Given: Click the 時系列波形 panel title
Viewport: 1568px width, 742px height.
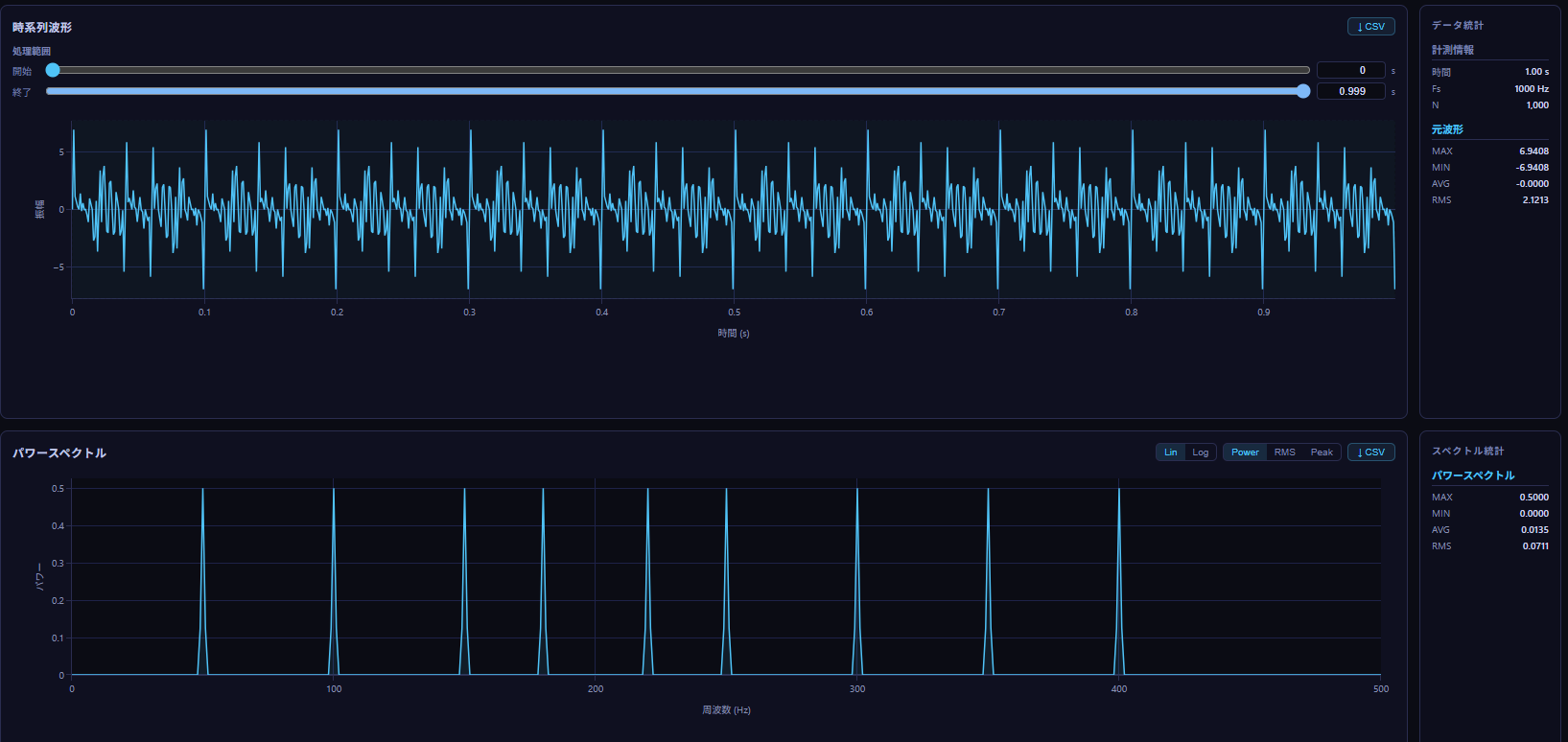Looking at the screenshot, I should click(42, 28).
